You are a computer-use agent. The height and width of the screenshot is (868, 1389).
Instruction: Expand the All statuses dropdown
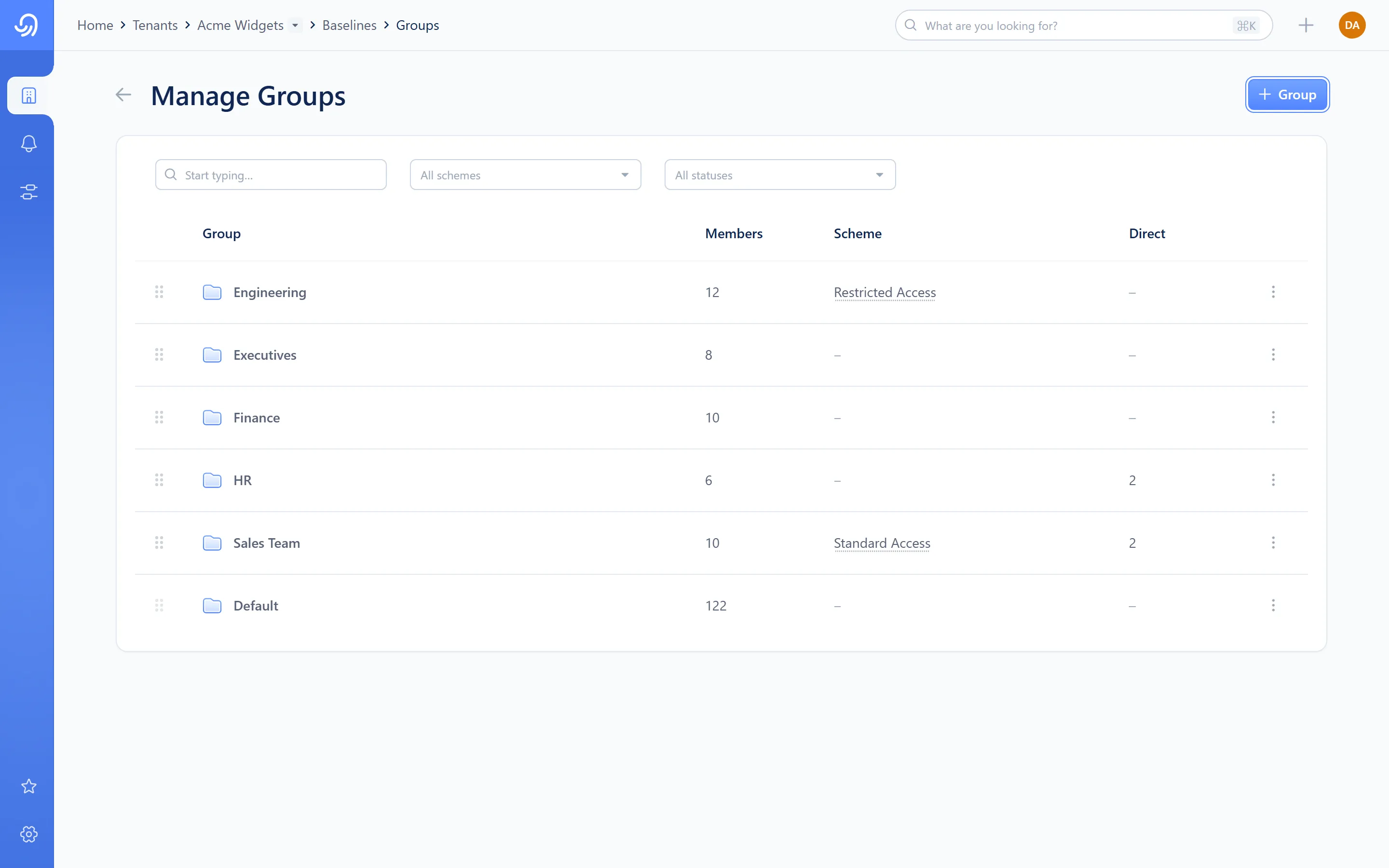tap(780, 175)
